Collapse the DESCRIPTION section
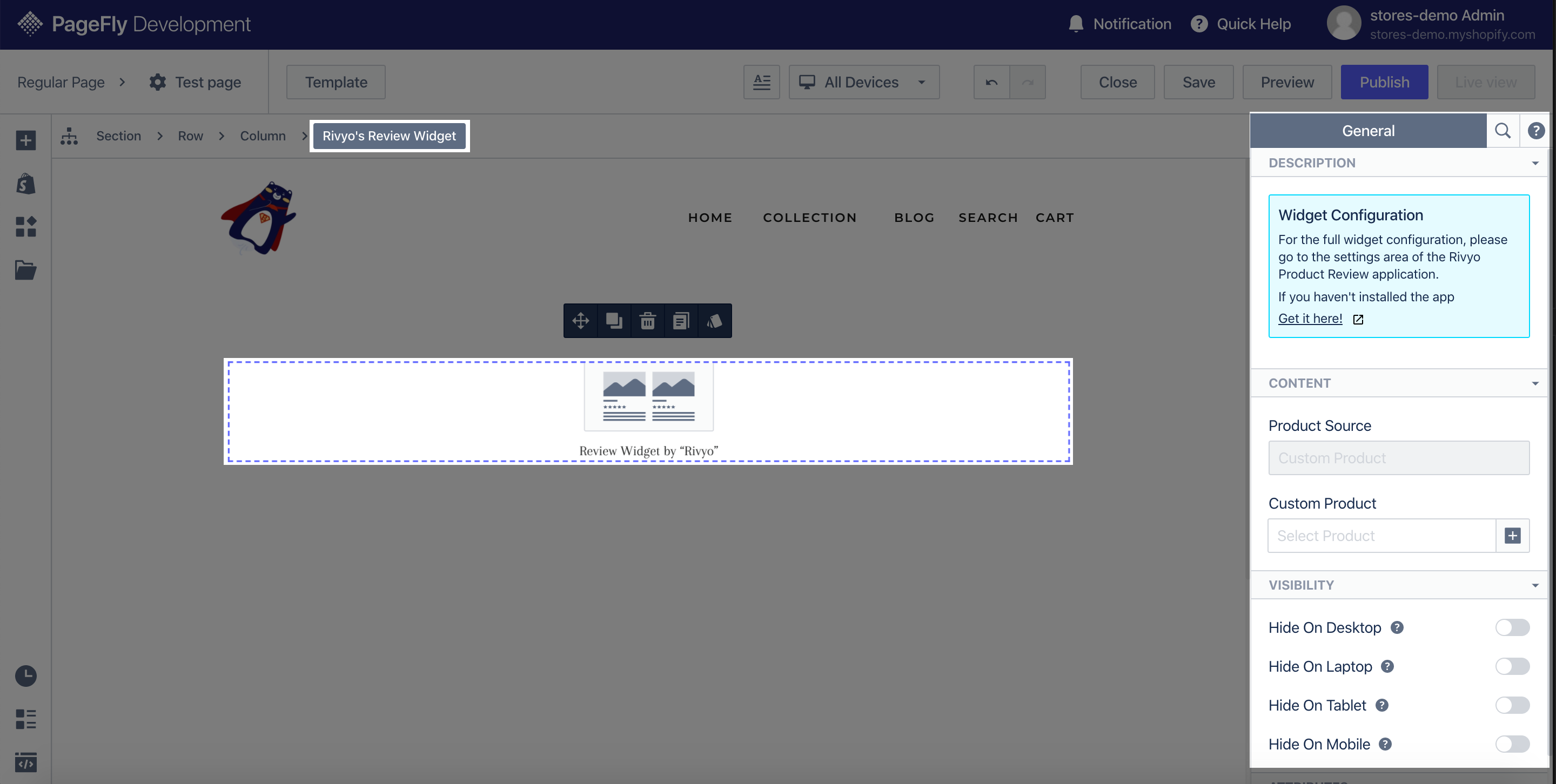1556x784 pixels. coord(1399,163)
